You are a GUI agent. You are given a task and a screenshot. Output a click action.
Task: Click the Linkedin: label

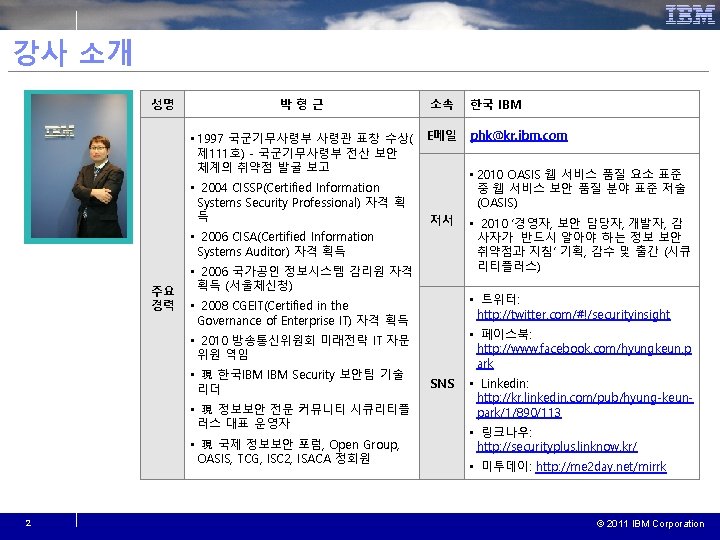coord(505,383)
